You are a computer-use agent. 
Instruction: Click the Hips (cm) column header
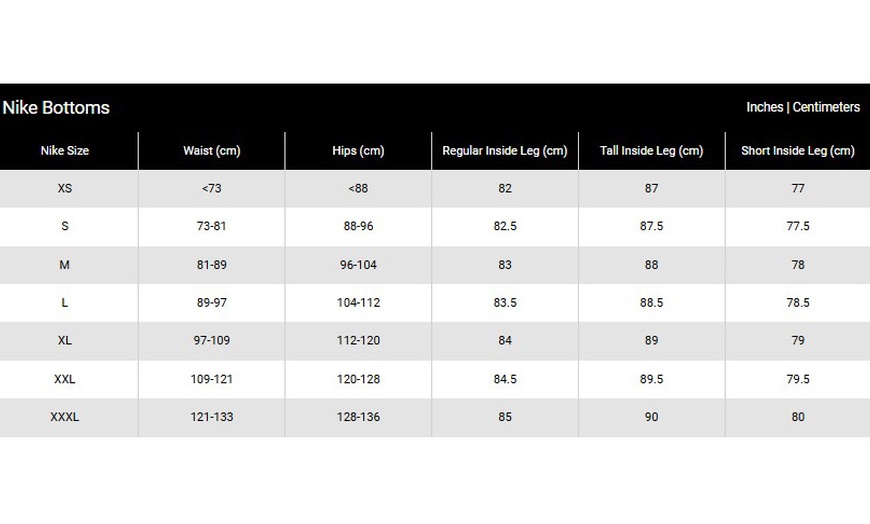358,151
